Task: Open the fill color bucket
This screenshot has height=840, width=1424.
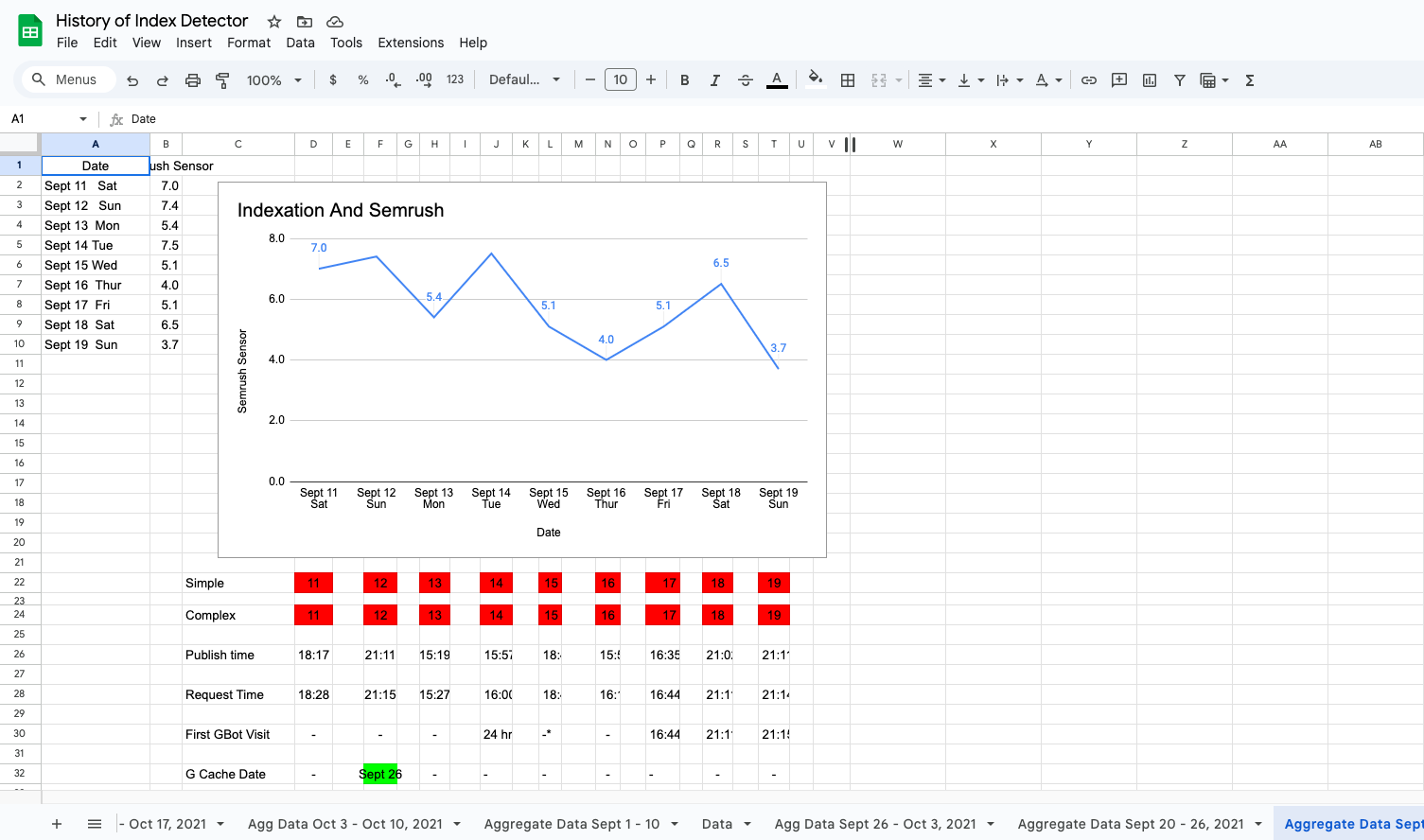Action: coord(816,80)
